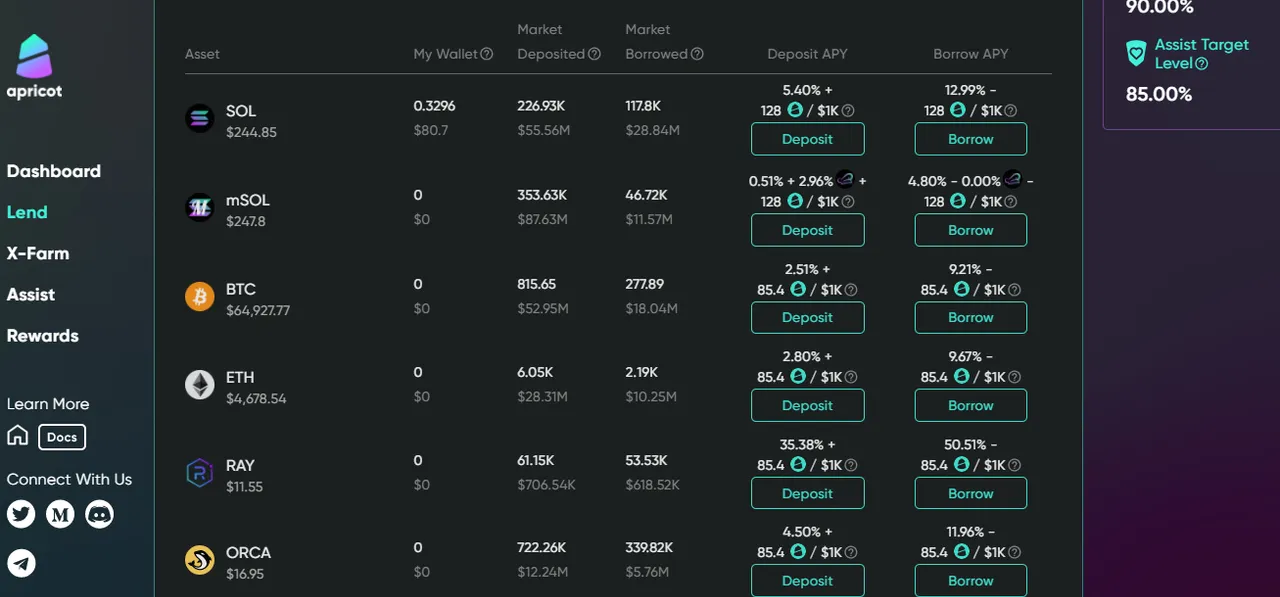Click the ORCA borrow APY help icon
Viewport: 1280px width, 597px height.
[1014, 553]
